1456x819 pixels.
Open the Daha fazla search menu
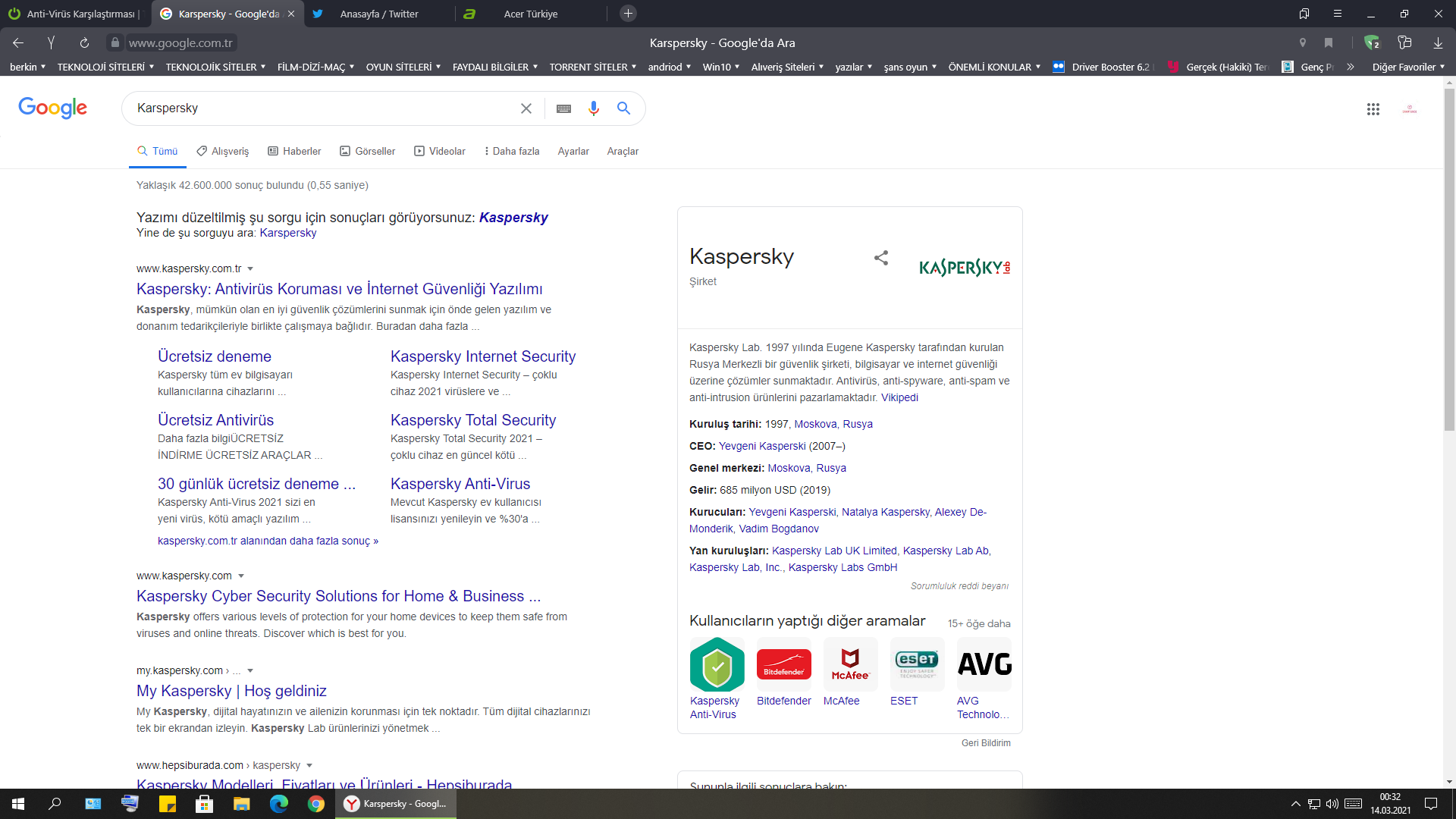512,151
